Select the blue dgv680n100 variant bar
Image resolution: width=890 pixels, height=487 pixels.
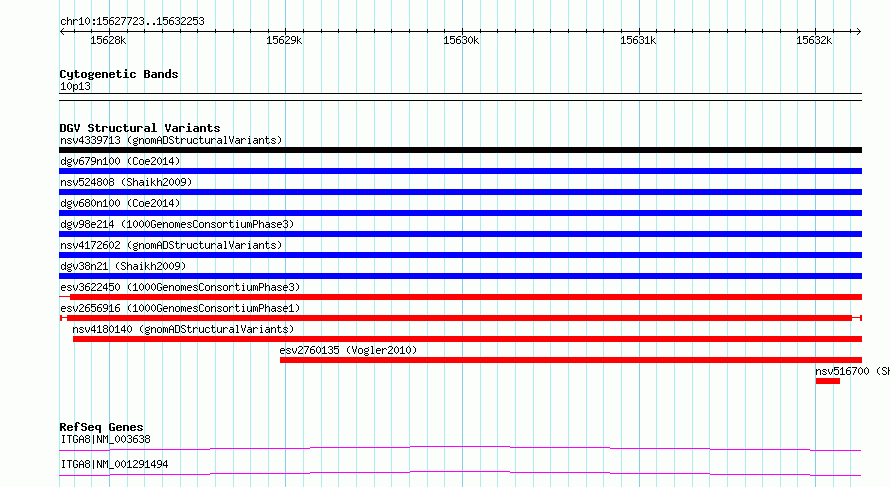tap(460, 213)
